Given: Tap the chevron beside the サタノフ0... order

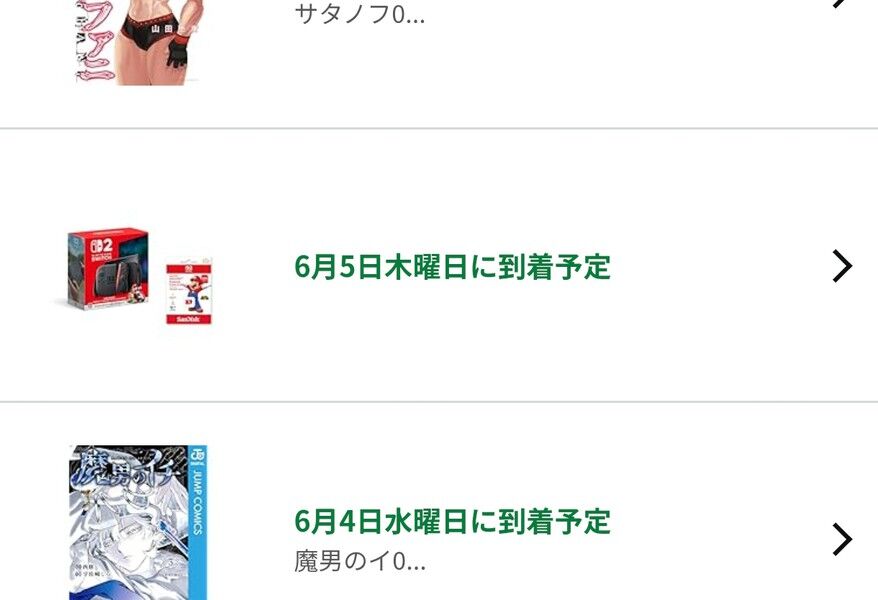Looking at the screenshot, I should pos(842,3).
